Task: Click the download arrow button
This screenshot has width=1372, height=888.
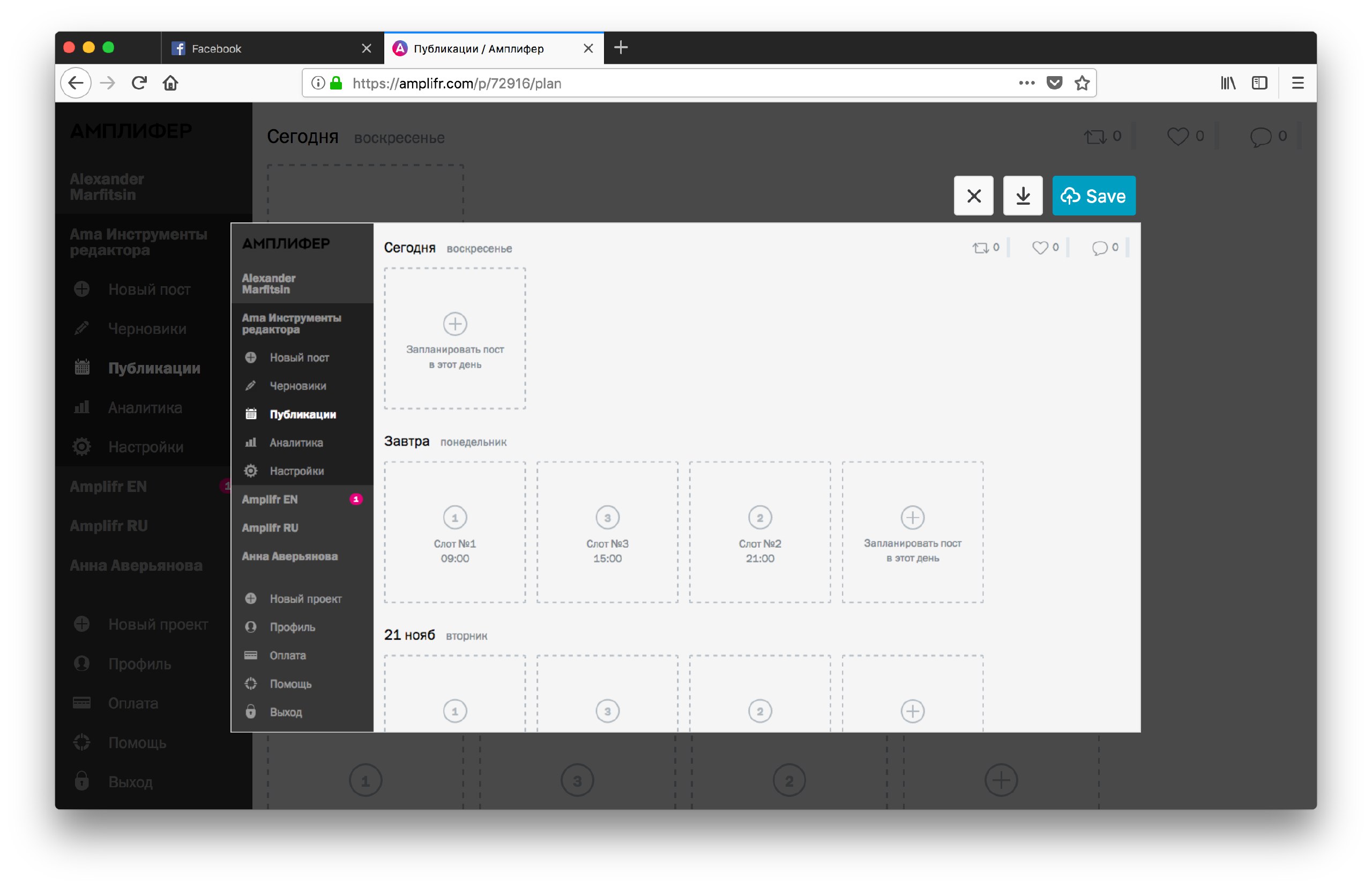Action: coord(1023,196)
